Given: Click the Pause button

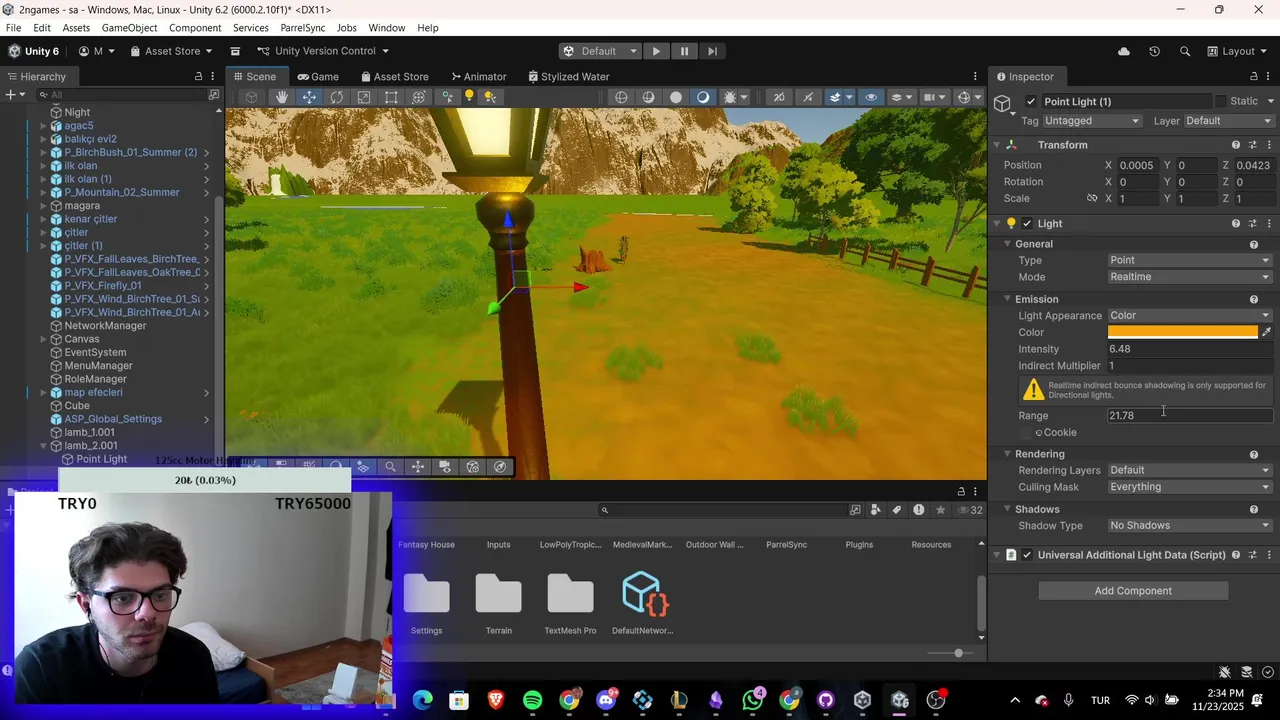Looking at the screenshot, I should [x=684, y=51].
